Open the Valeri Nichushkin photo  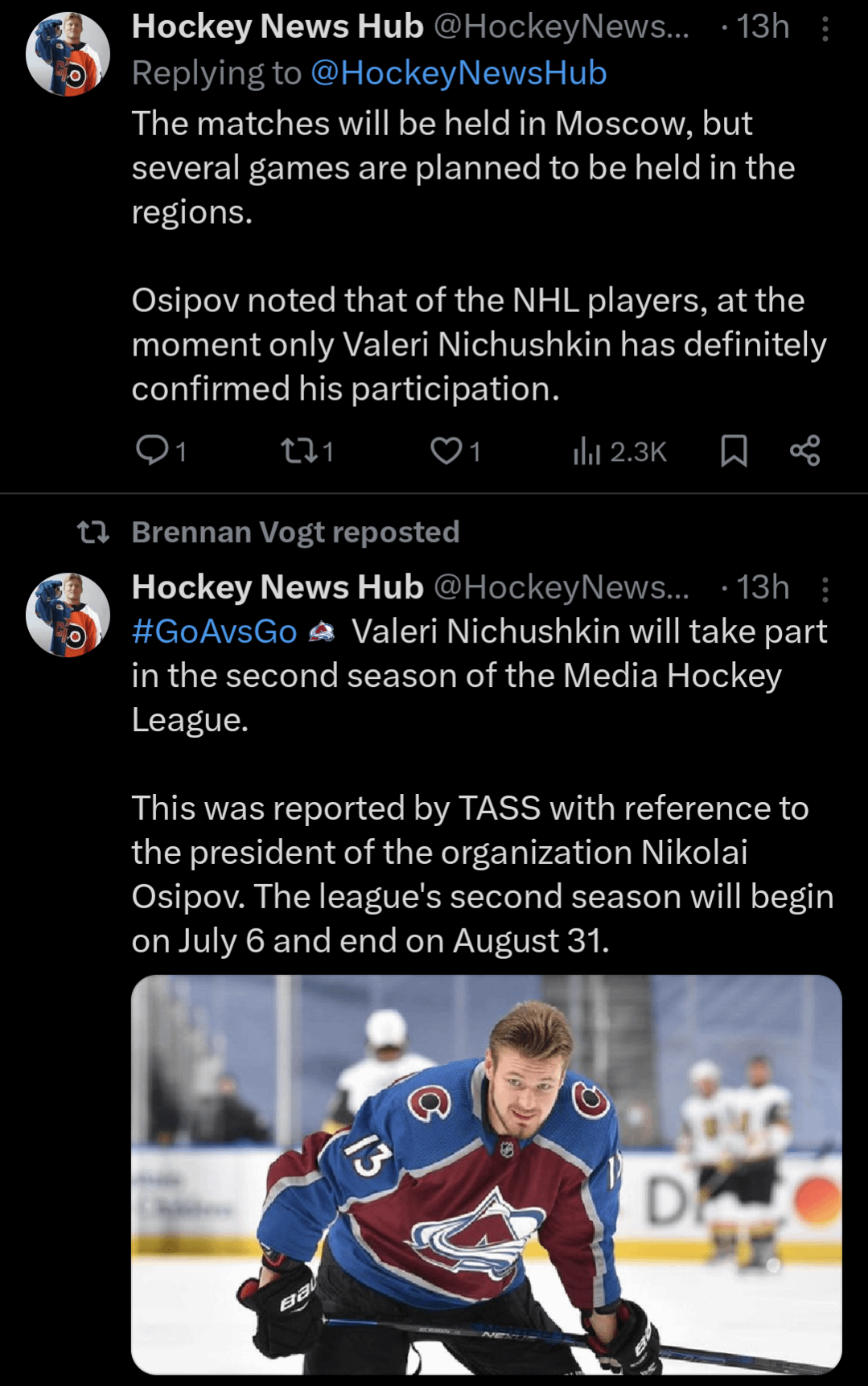pyautogui.click(x=486, y=1174)
